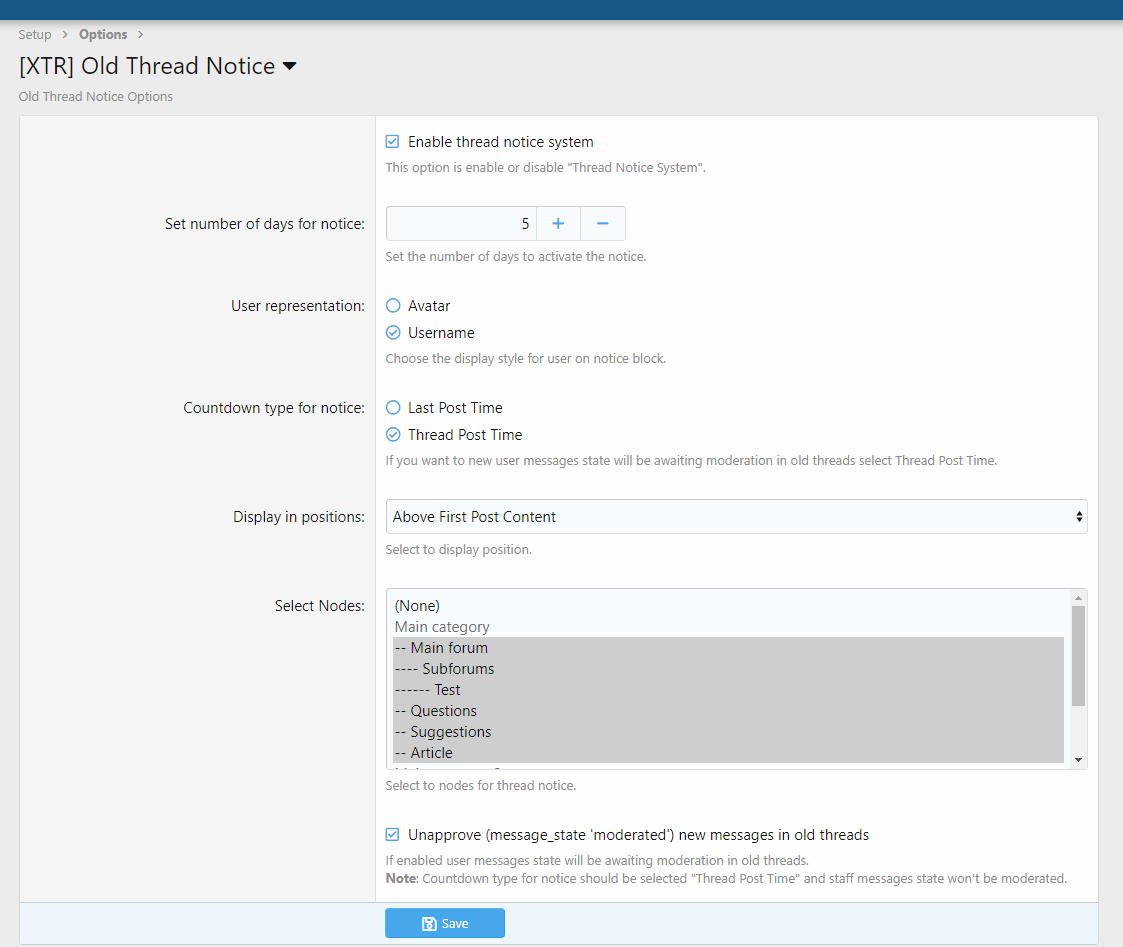Choose the Subforums node in the list

coord(445,669)
